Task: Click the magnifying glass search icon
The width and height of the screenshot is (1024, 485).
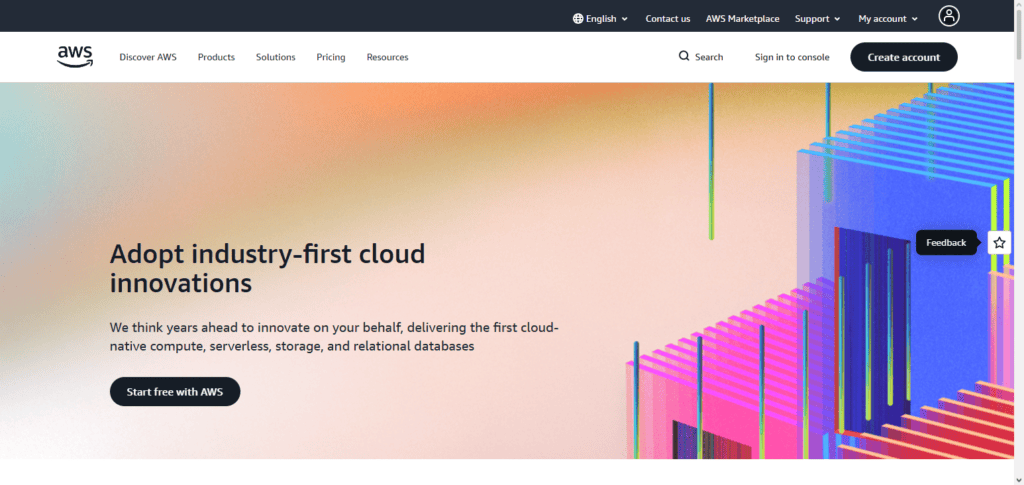Action: click(x=684, y=56)
